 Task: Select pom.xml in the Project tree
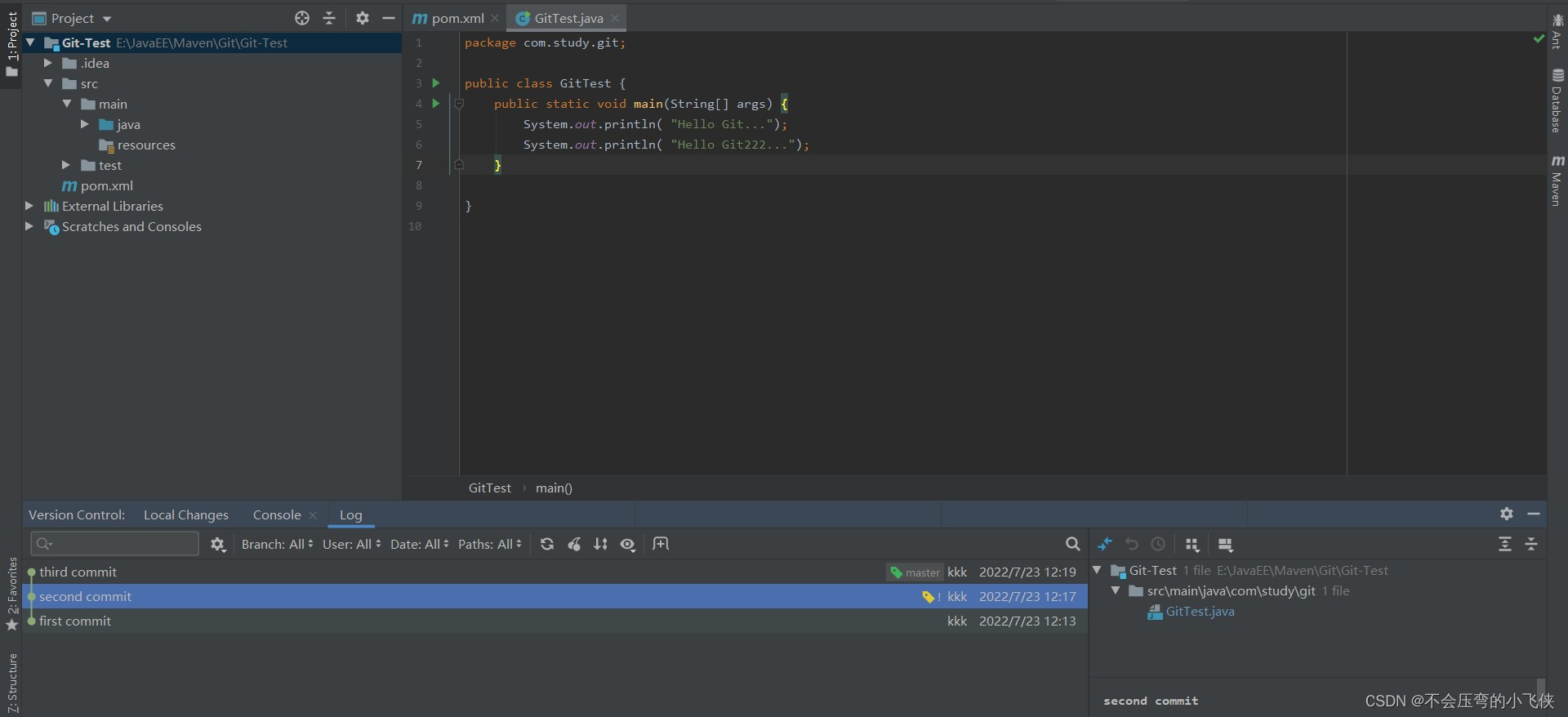98,185
